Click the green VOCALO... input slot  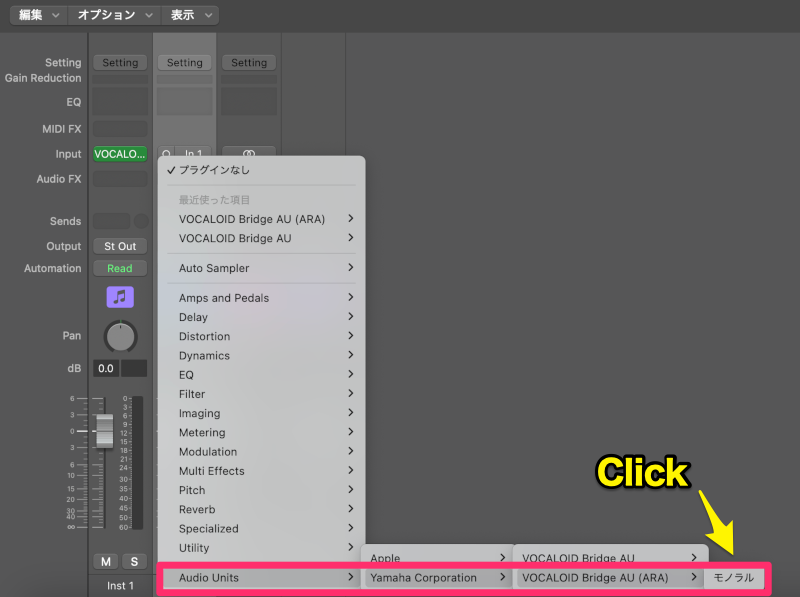pos(120,154)
